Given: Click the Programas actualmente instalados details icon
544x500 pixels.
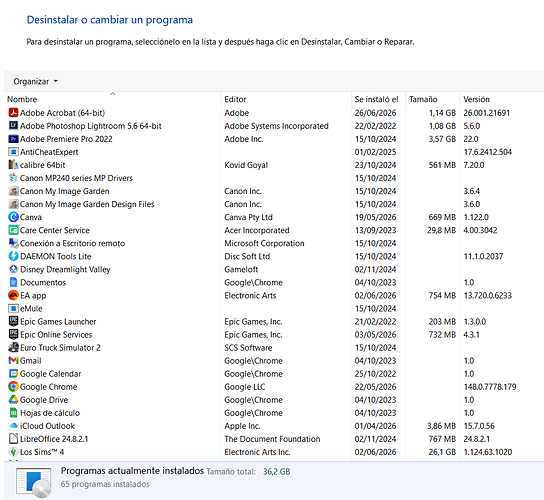Looking at the screenshot, I should (x=34, y=482).
